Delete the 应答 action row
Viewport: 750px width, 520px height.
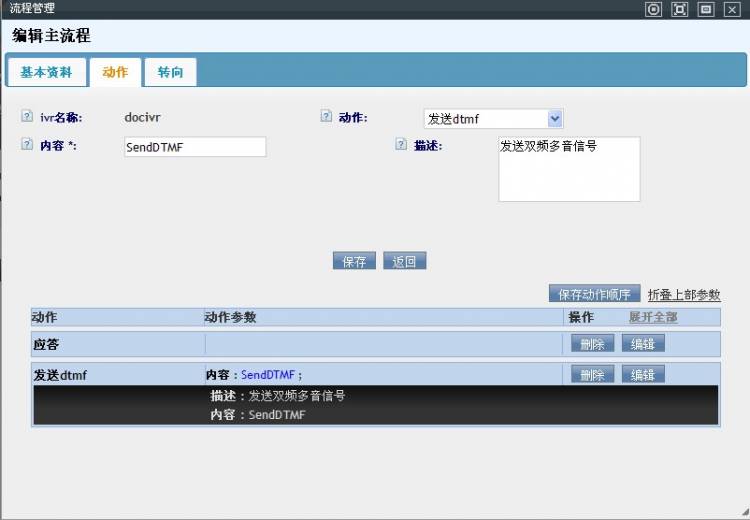(x=592, y=344)
